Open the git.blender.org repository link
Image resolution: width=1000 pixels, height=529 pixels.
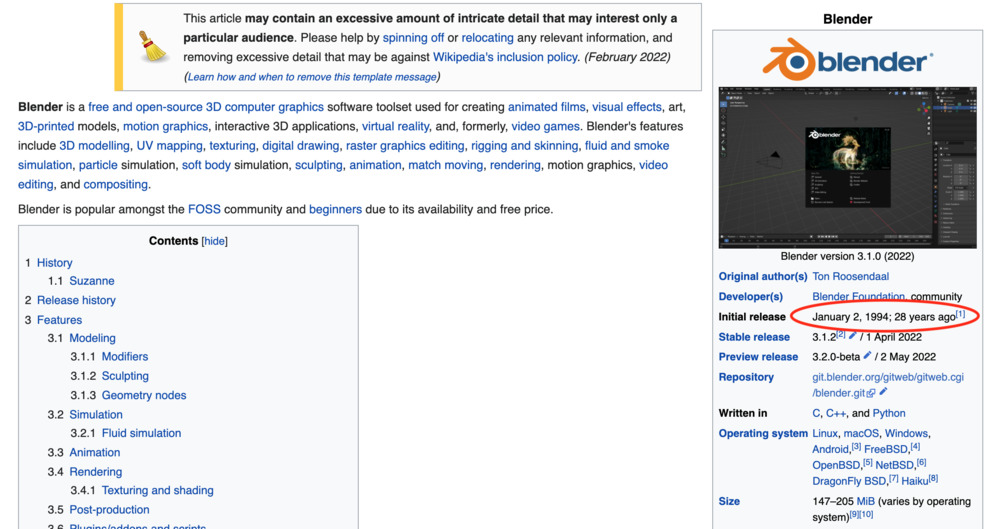(887, 377)
